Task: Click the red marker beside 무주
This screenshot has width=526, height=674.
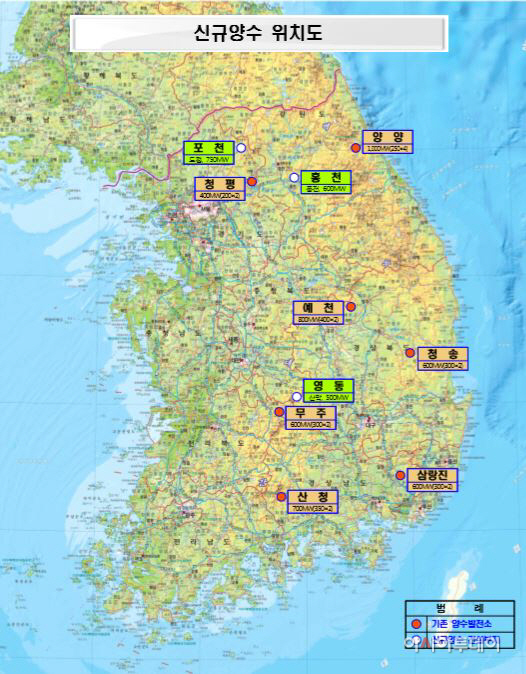Action: coord(279,412)
